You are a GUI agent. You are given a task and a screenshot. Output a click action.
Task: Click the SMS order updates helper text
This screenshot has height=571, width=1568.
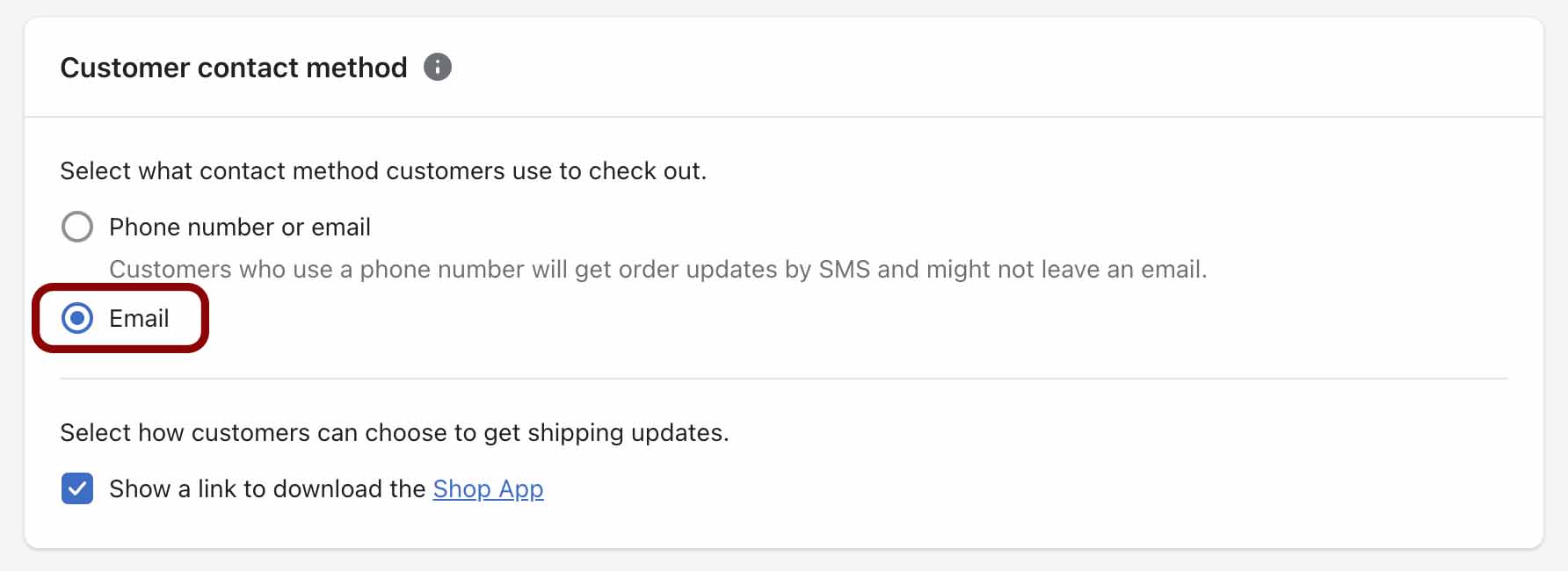[x=657, y=269]
